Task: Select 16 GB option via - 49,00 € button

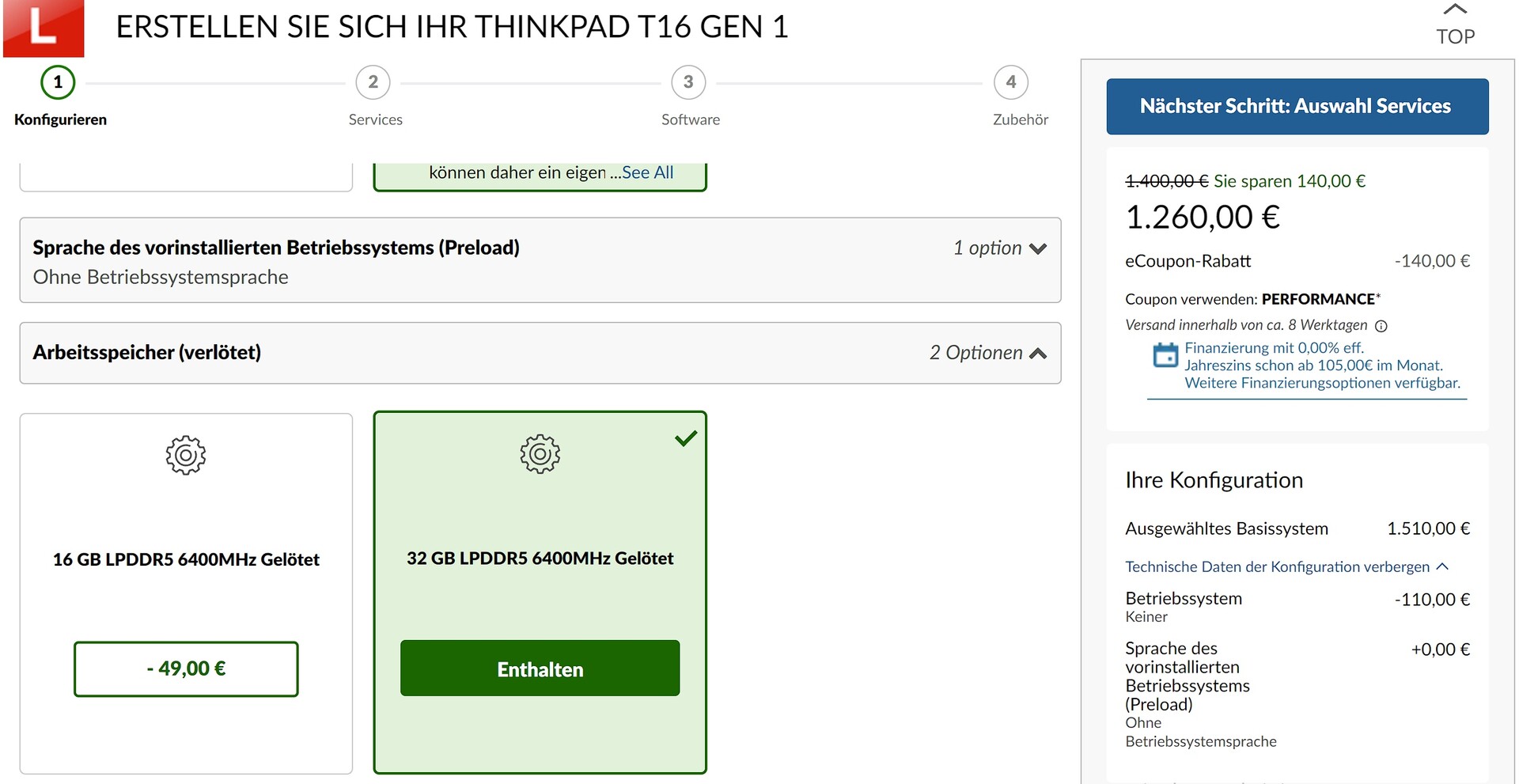Action: tap(186, 669)
